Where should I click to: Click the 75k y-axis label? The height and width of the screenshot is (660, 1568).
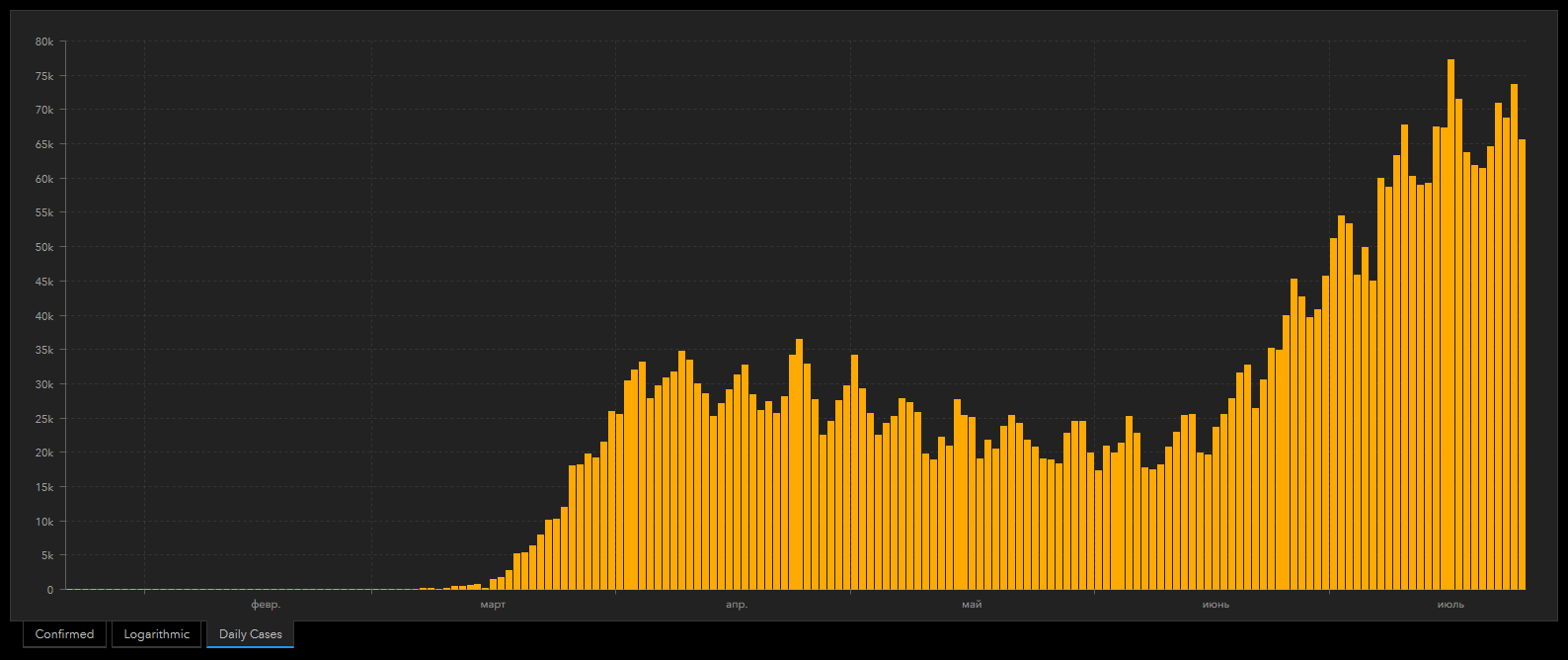pos(43,76)
